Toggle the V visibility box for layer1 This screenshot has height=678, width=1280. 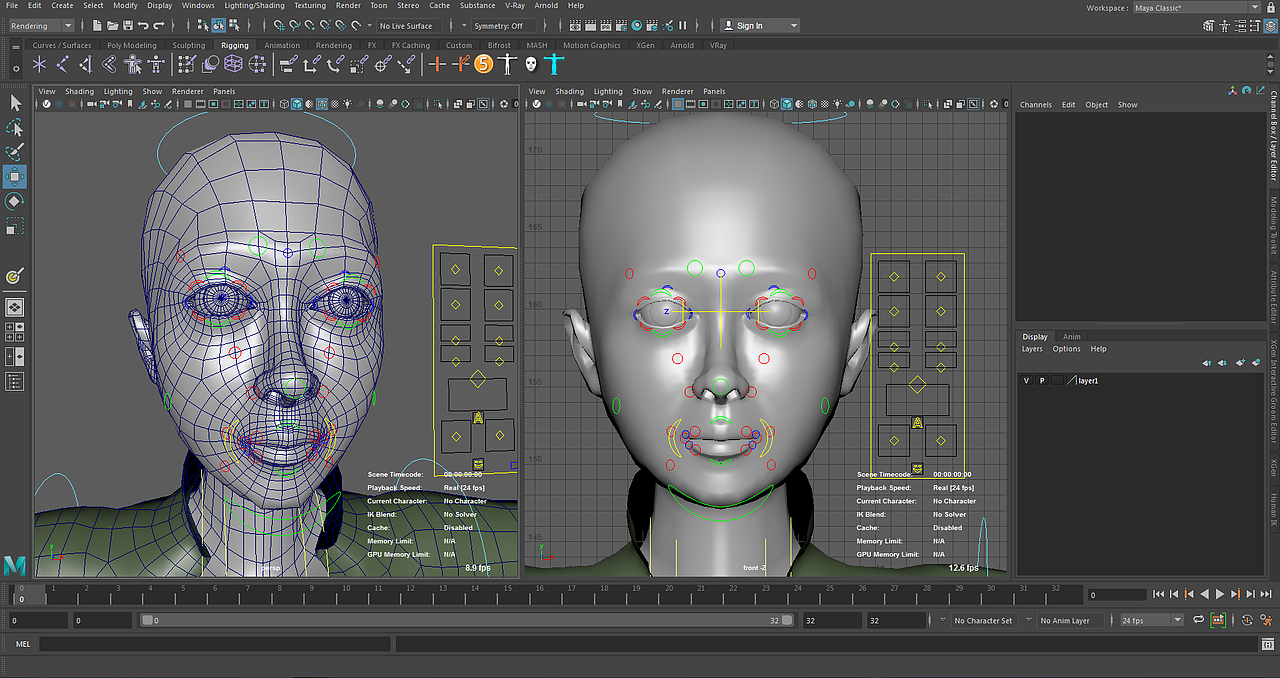tap(1026, 381)
